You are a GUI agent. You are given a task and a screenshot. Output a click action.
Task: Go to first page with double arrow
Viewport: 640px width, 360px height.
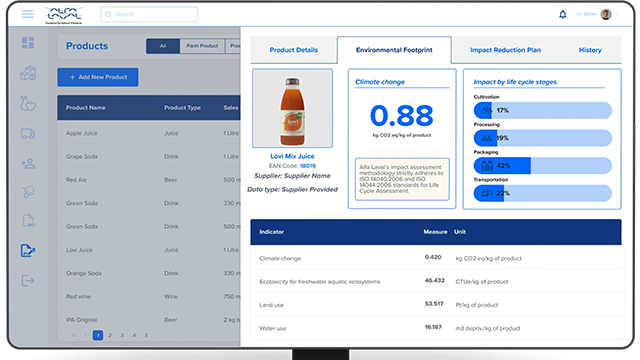(x=74, y=336)
